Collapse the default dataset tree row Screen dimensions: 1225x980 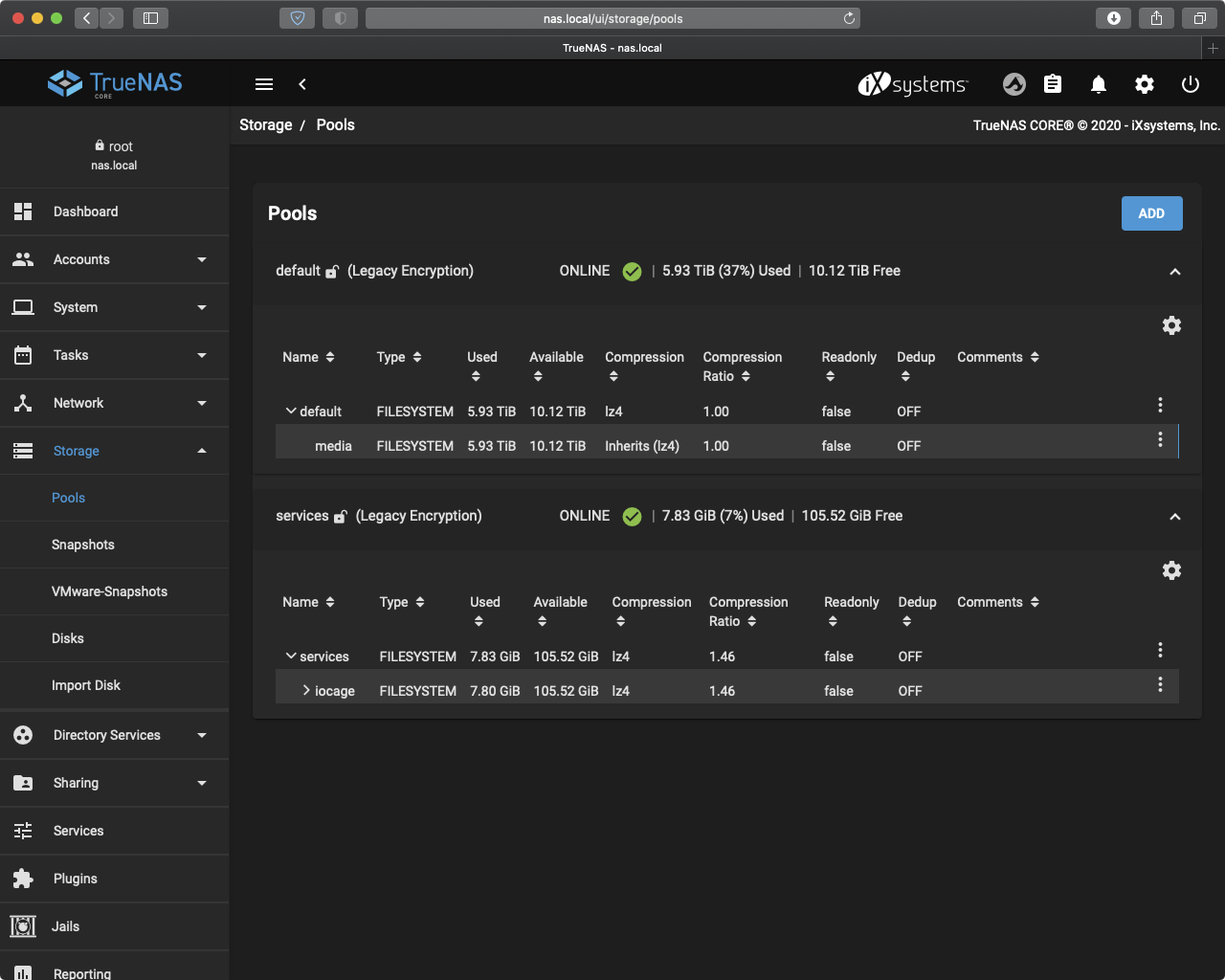(x=291, y=411)
